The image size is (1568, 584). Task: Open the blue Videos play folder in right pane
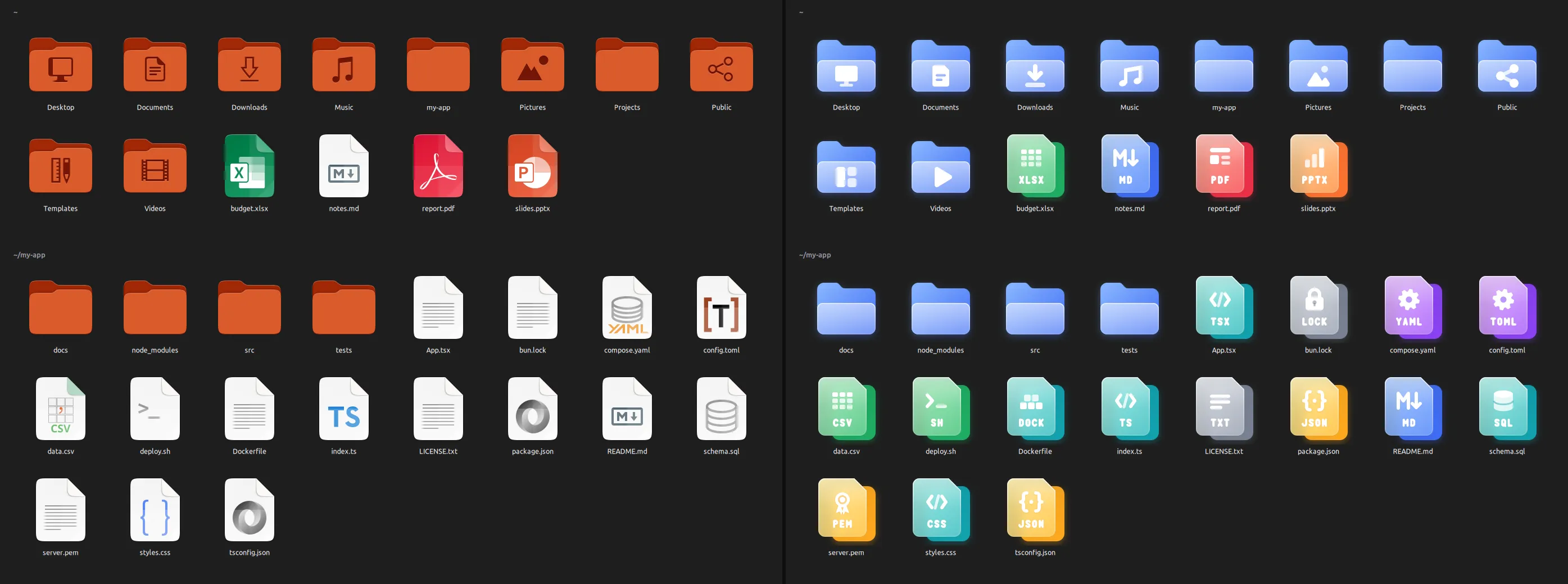pos(940,167)
